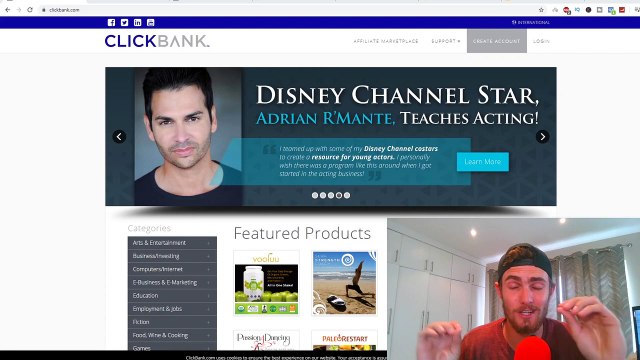Click the Create Account button
Screen dimensions: 640x360
pyautogui.click(x=497, y=41)
